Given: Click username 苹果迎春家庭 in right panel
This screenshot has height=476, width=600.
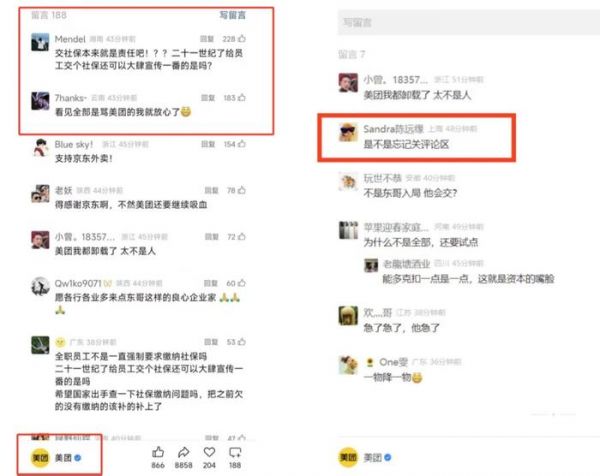Looking at the screenshot, I should tap(396, 227).
